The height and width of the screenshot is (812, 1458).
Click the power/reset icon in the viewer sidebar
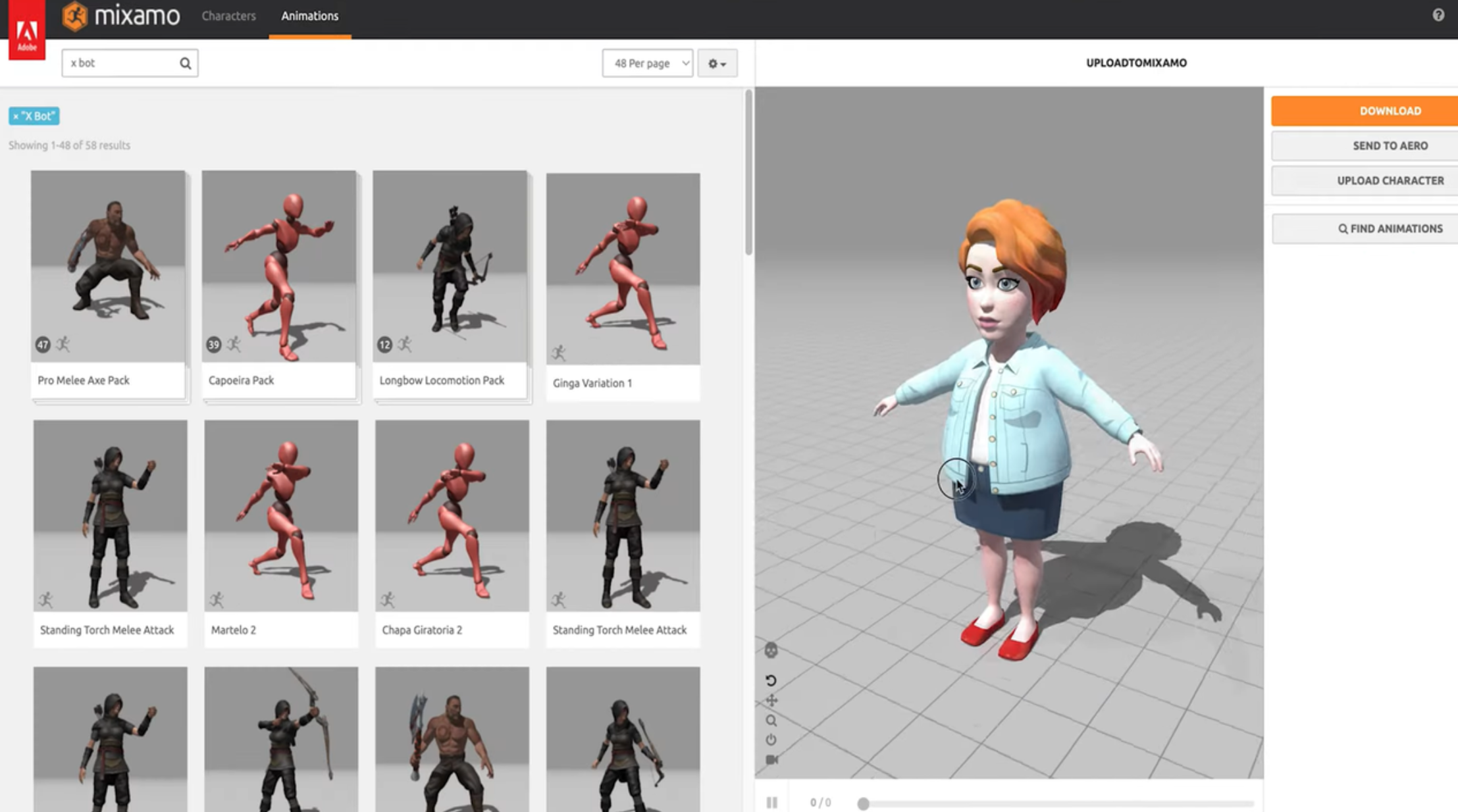coord(771,739)
